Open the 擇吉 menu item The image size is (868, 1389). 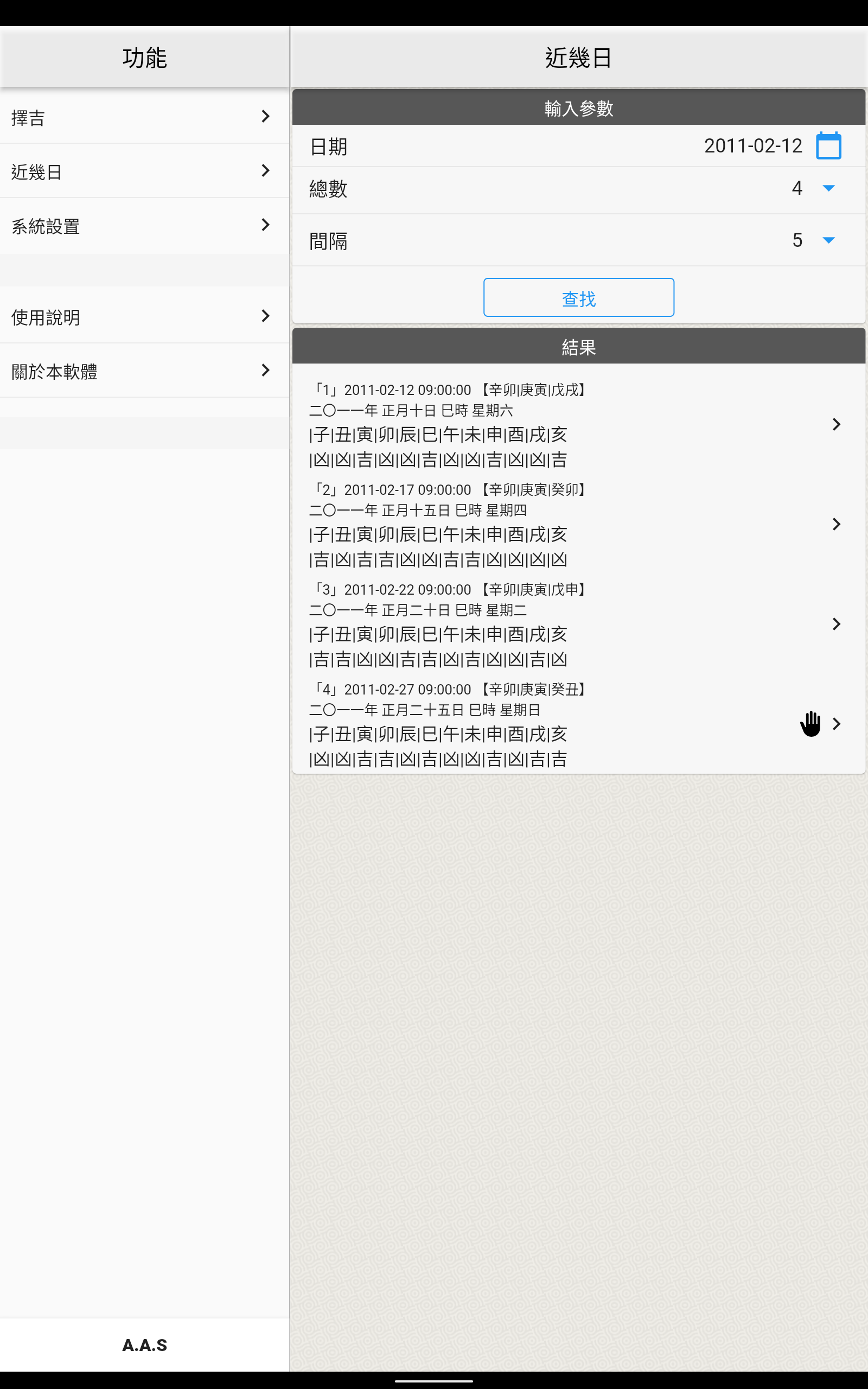coord(144,117)
